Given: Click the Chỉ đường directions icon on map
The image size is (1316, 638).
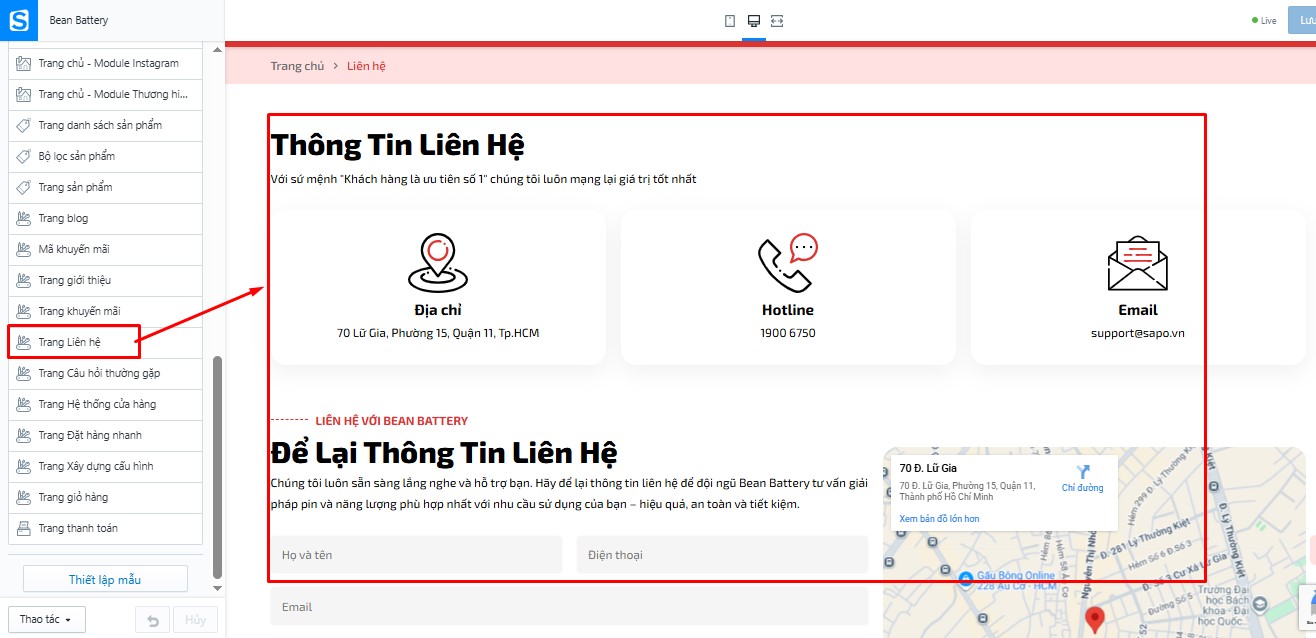Looking at the screenshot, I should [x=1083, y=471].
